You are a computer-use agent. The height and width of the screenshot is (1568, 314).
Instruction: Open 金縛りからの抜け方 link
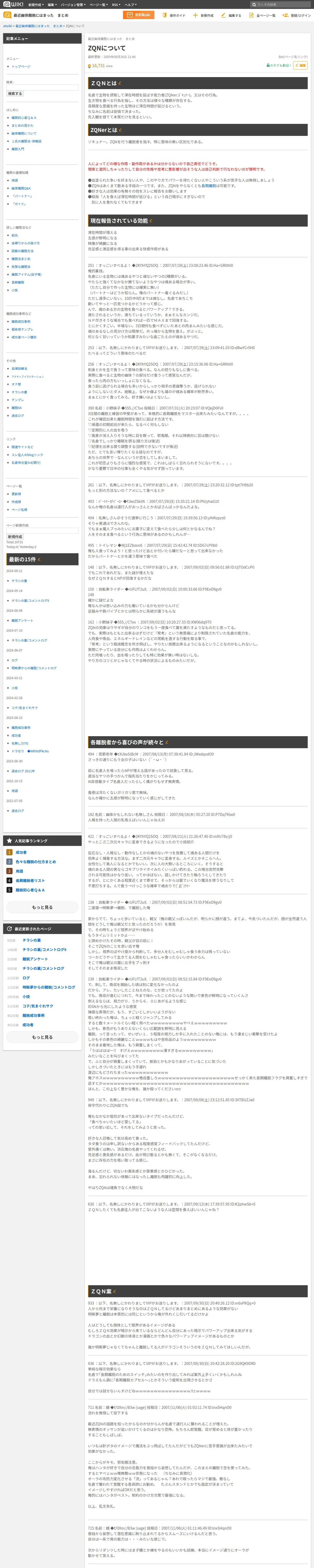[x=26, y=243]
